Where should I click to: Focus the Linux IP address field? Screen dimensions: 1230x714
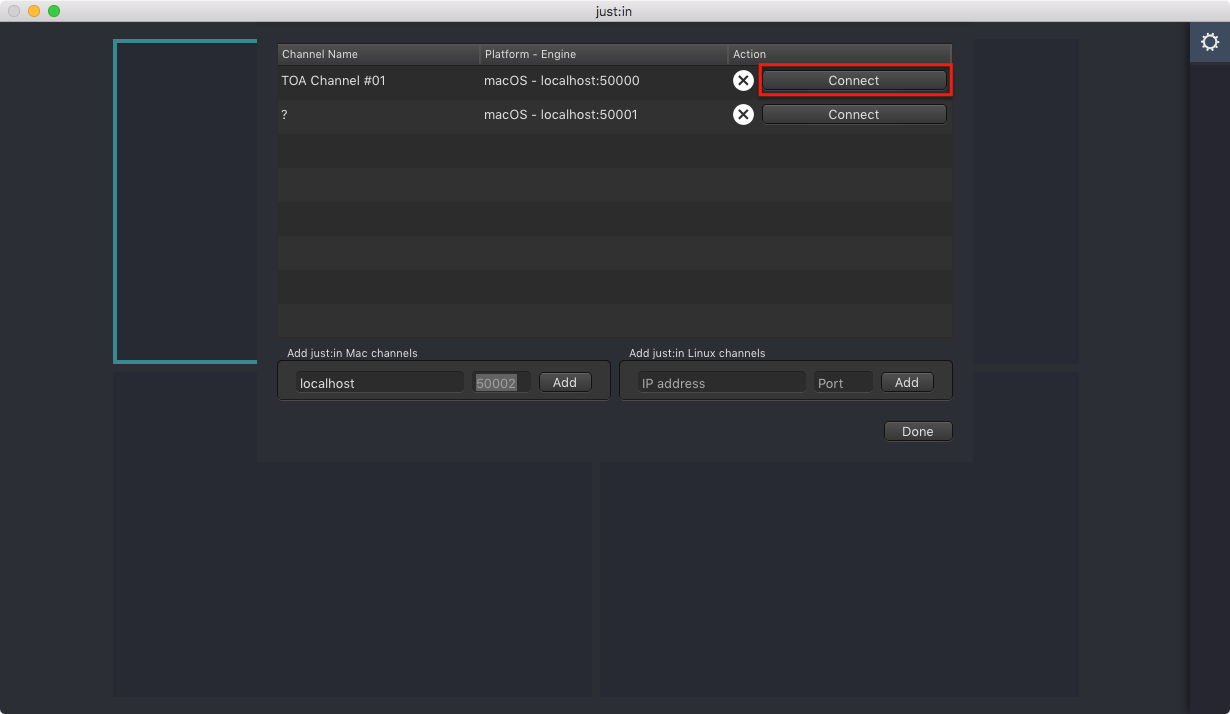[722, 382]
